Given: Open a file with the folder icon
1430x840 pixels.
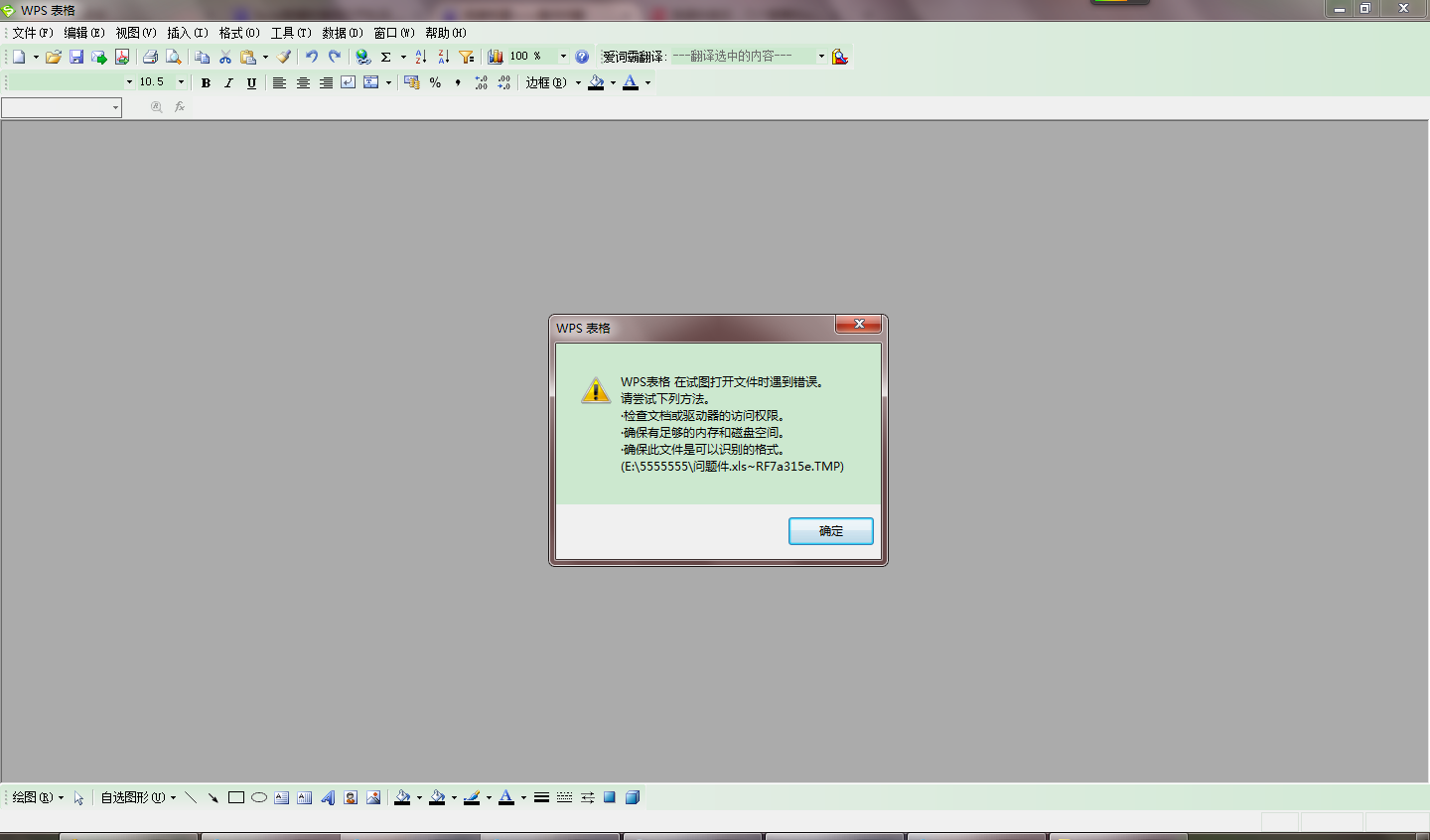Looking at the screenshot, I should click(54, 57).
